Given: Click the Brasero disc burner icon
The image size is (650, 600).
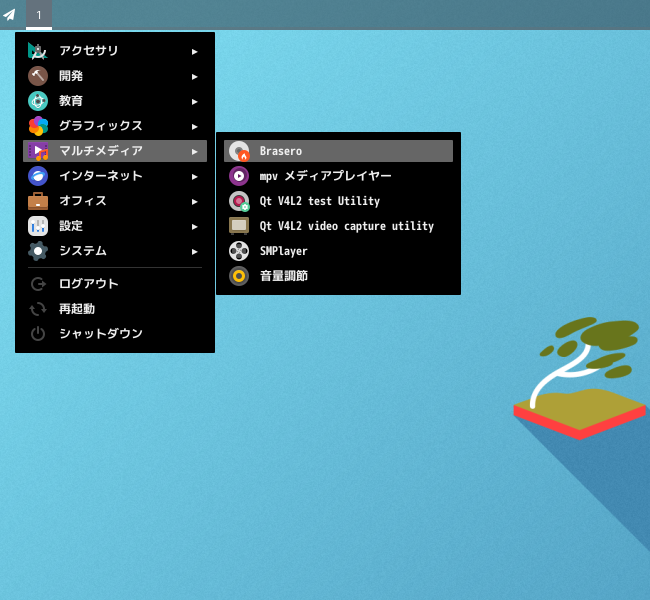Looking at the screenshot, I should 239,151.
